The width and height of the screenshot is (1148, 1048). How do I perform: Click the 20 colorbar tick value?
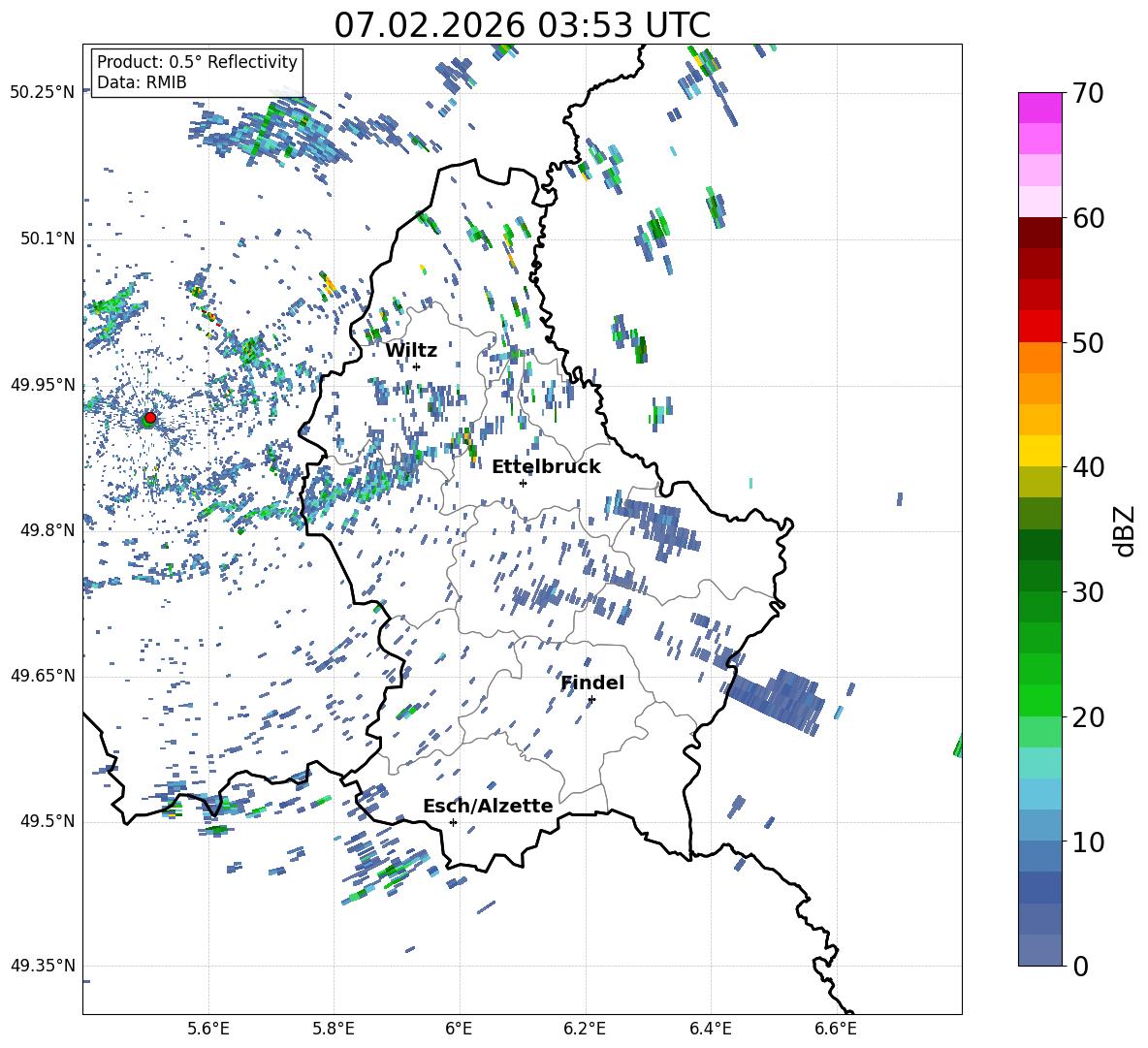tap(1088, 717)
